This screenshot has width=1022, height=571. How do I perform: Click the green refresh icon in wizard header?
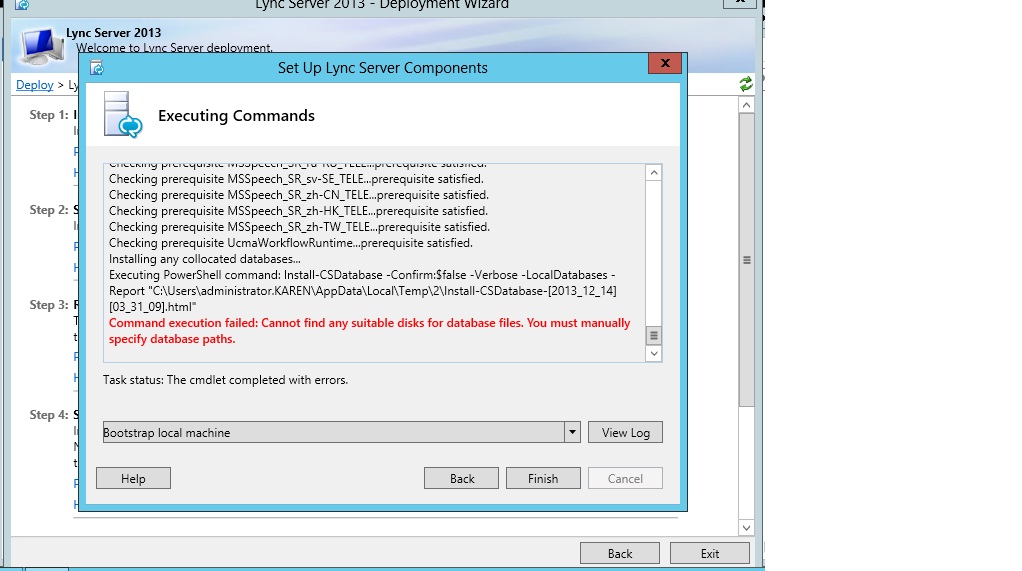click(x=746, y=85)
